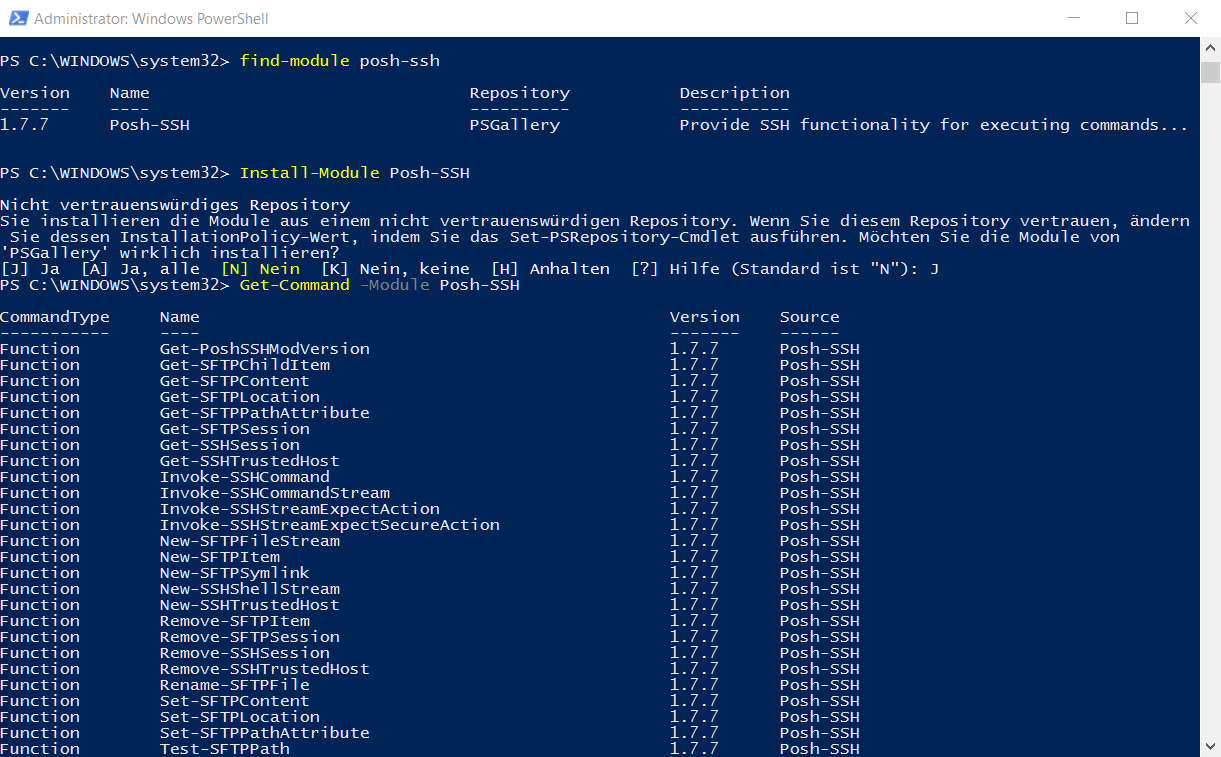Minimize the PowerShell window
The height and width of the screenshot is (757, 1221).
1074,18
